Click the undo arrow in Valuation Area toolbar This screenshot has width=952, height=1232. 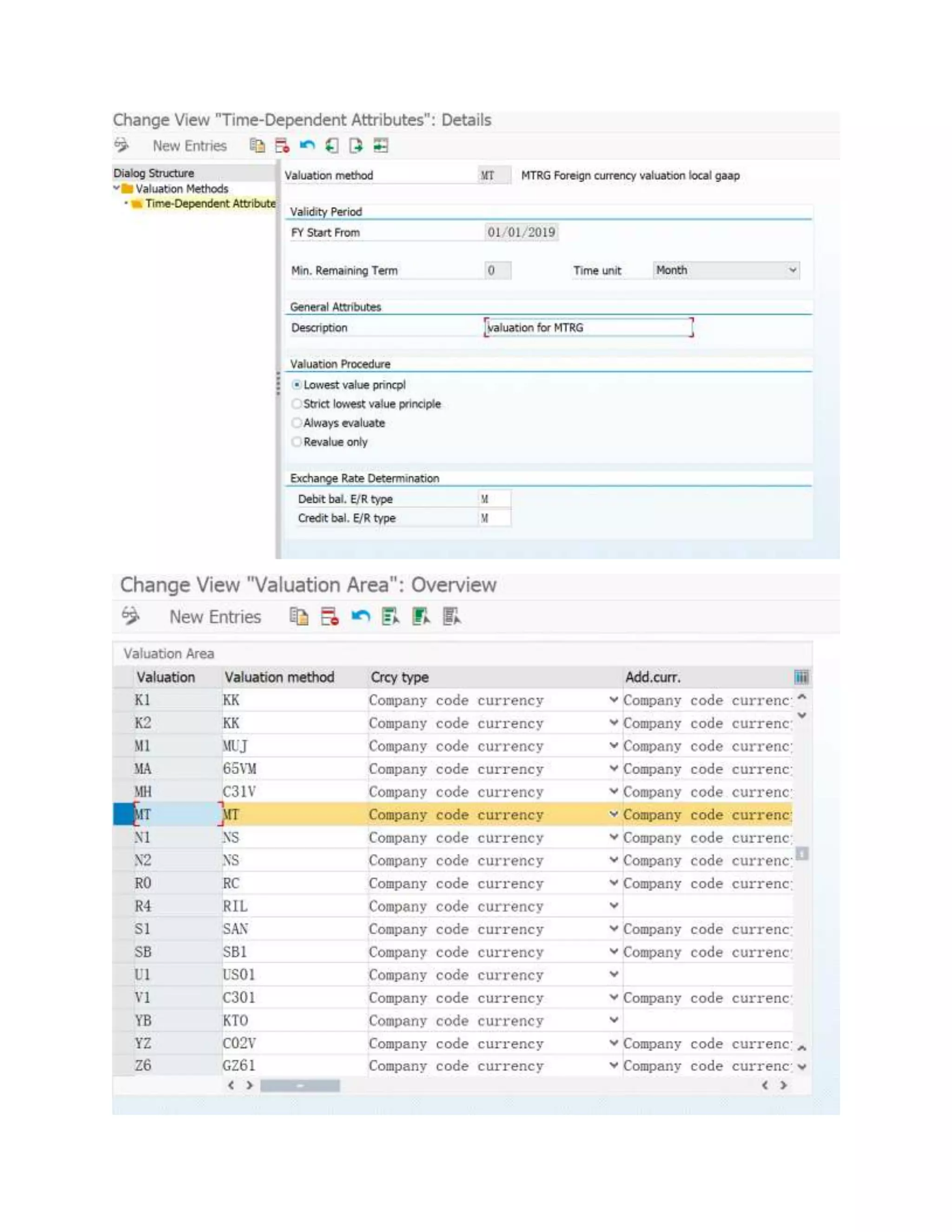360,616
